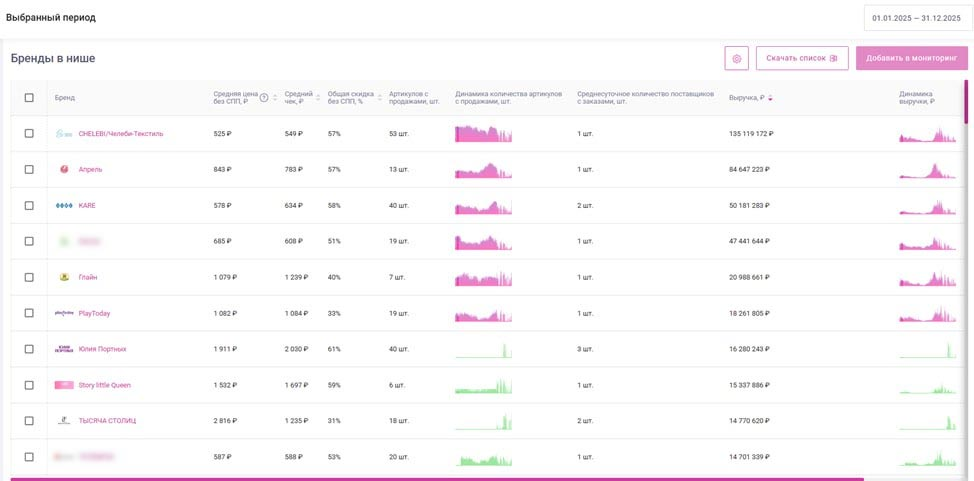This screenshot has height=481, width=974.
Task: Click the Артикулов с продажами column header
Action: coord(414,97)
